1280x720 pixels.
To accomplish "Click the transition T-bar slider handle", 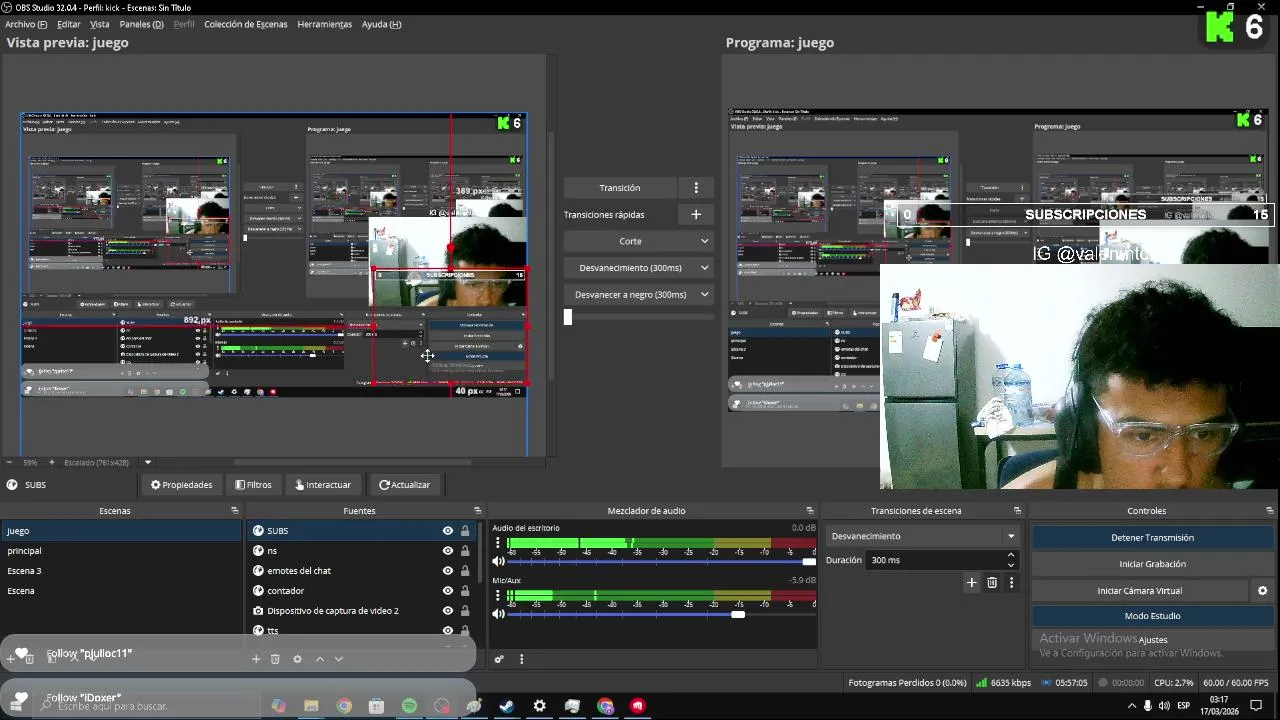I will click(568, 317).
